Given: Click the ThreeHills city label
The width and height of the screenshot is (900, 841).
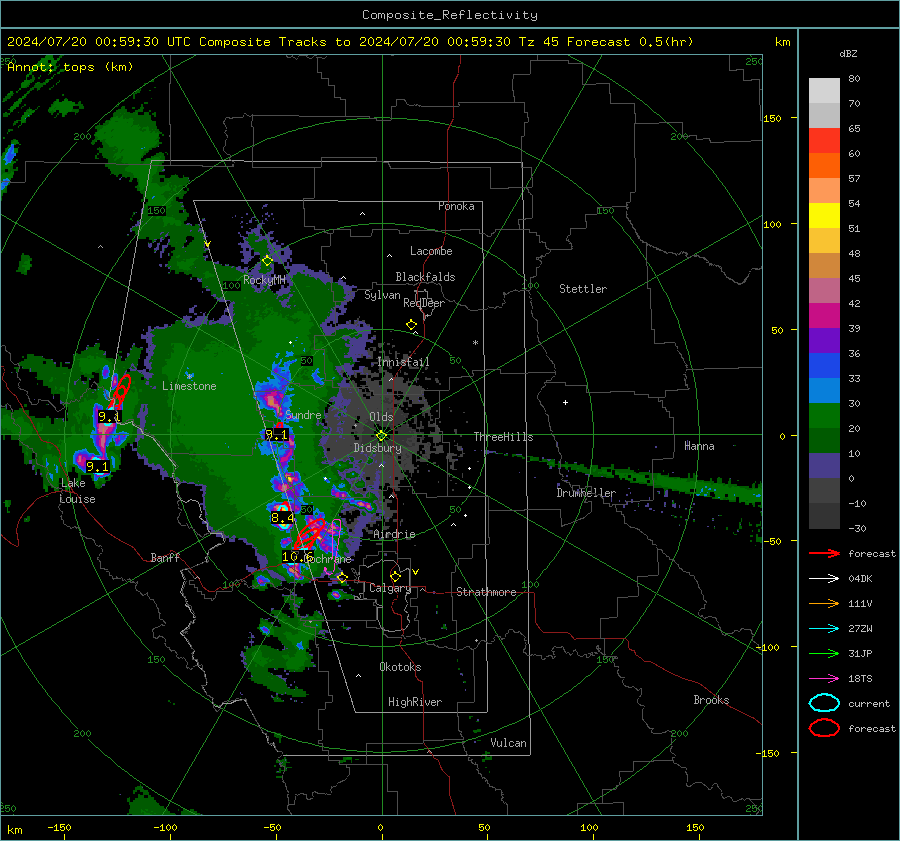Looking at the screenshot, I should [503, 437].
